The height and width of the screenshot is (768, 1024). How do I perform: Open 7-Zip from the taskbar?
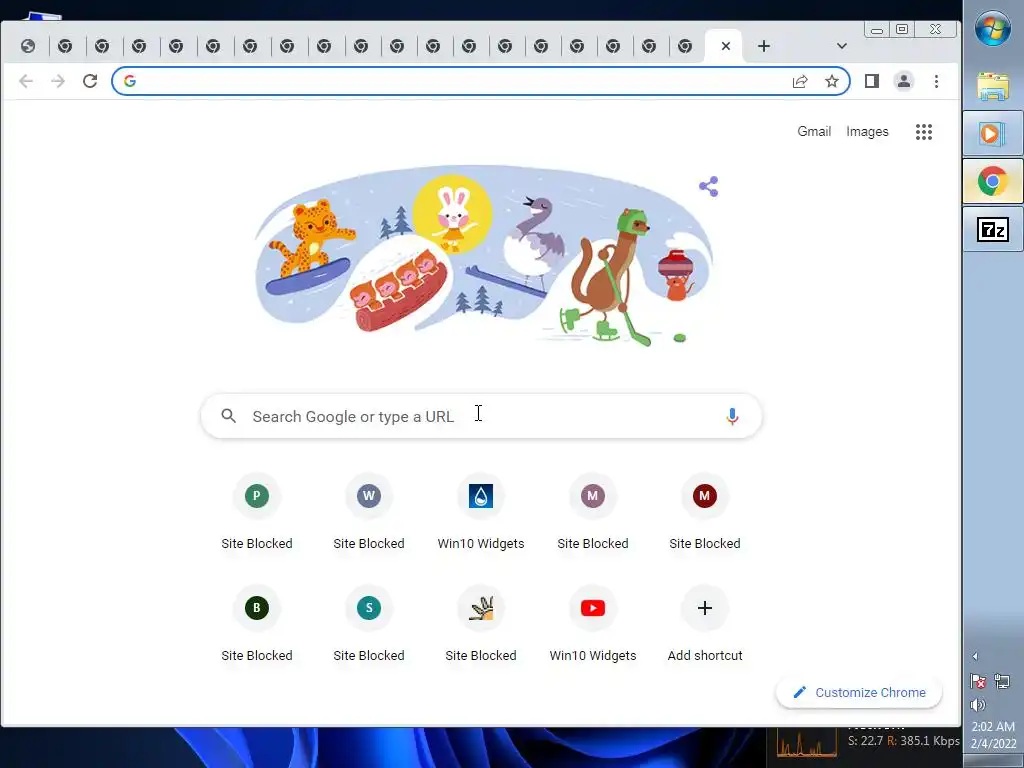993,229
